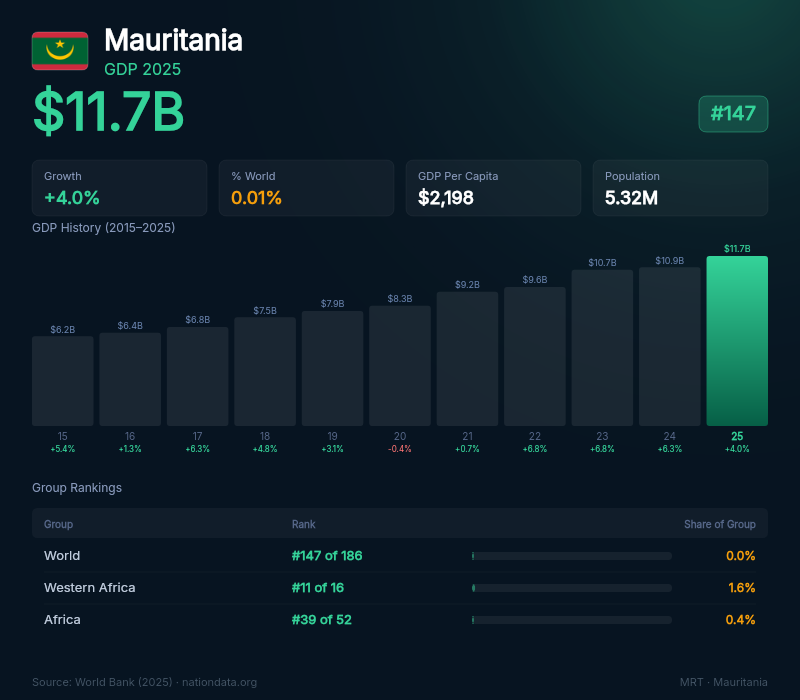Select the Population 5.32M card

680,188
